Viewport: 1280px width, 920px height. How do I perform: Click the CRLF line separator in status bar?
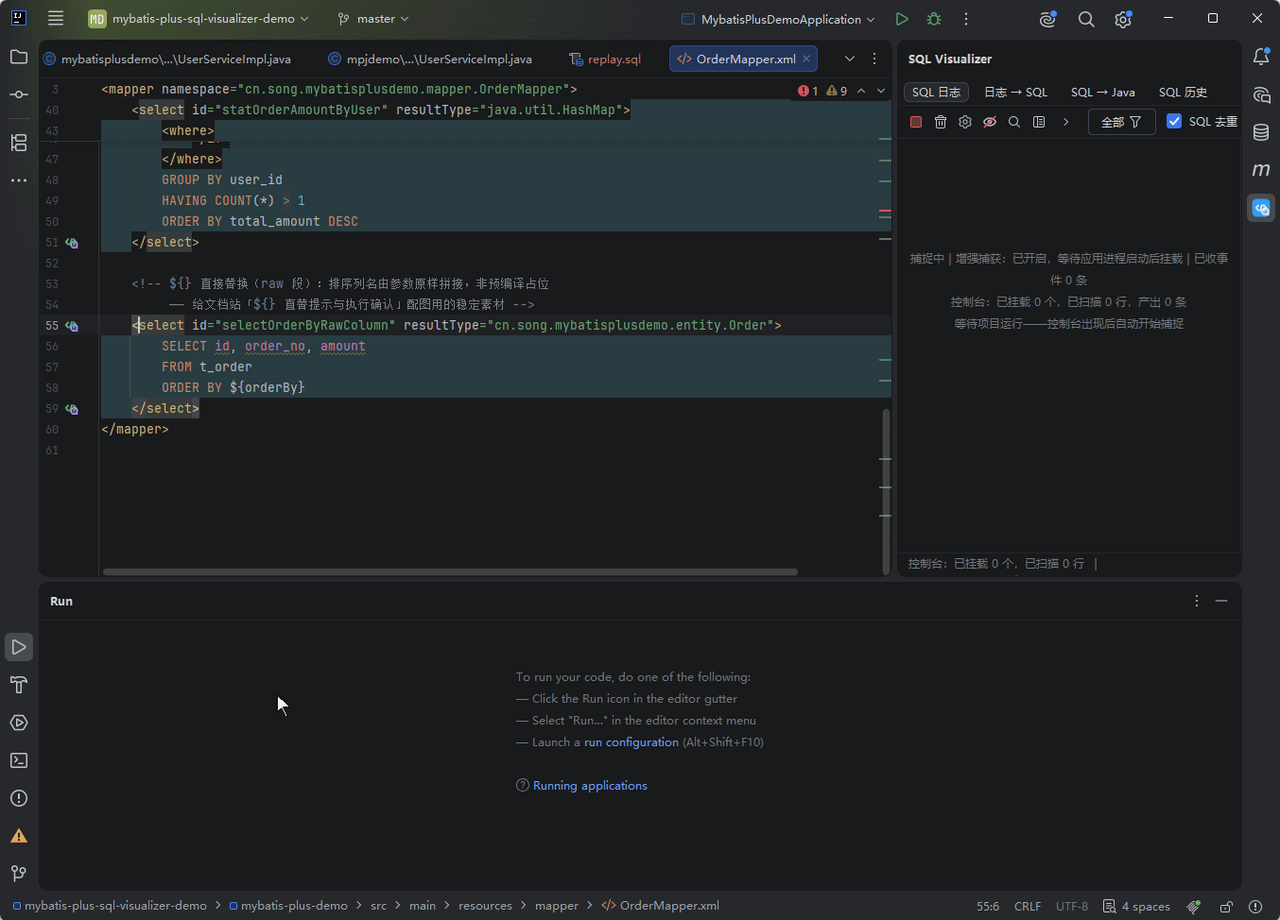(x=1027, y=906)
